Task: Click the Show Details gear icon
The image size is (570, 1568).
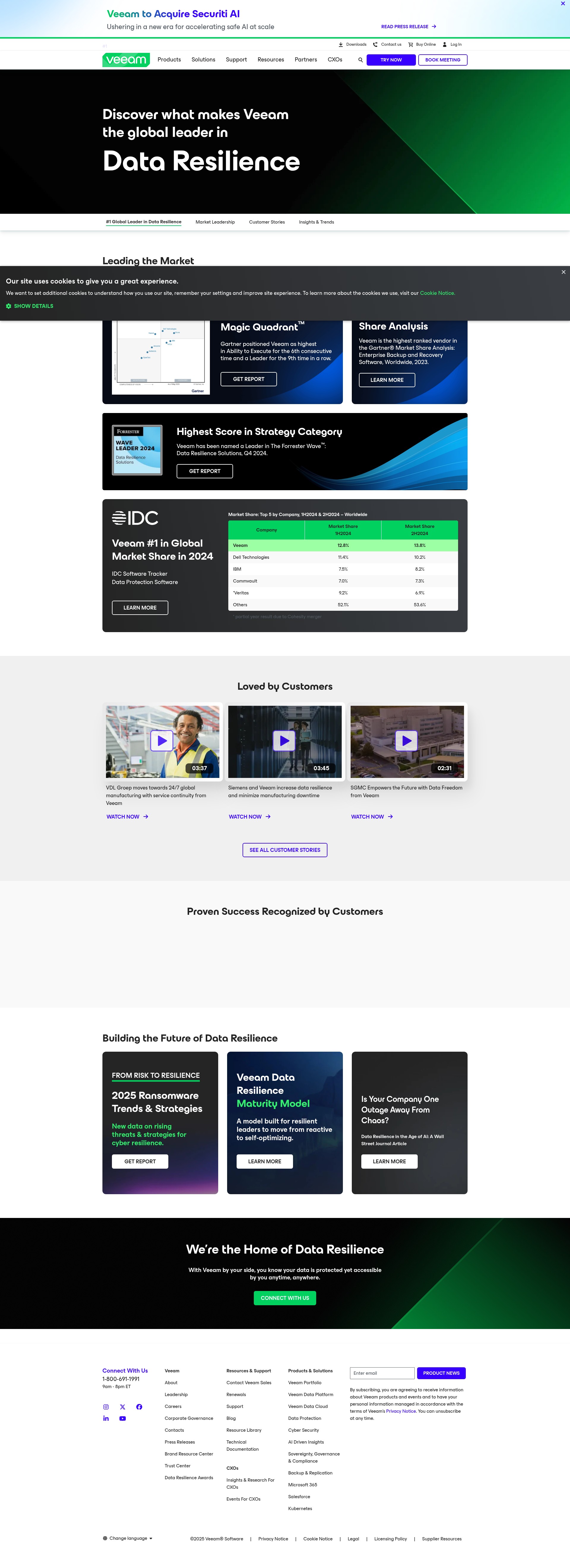Action: coord(9,306)
